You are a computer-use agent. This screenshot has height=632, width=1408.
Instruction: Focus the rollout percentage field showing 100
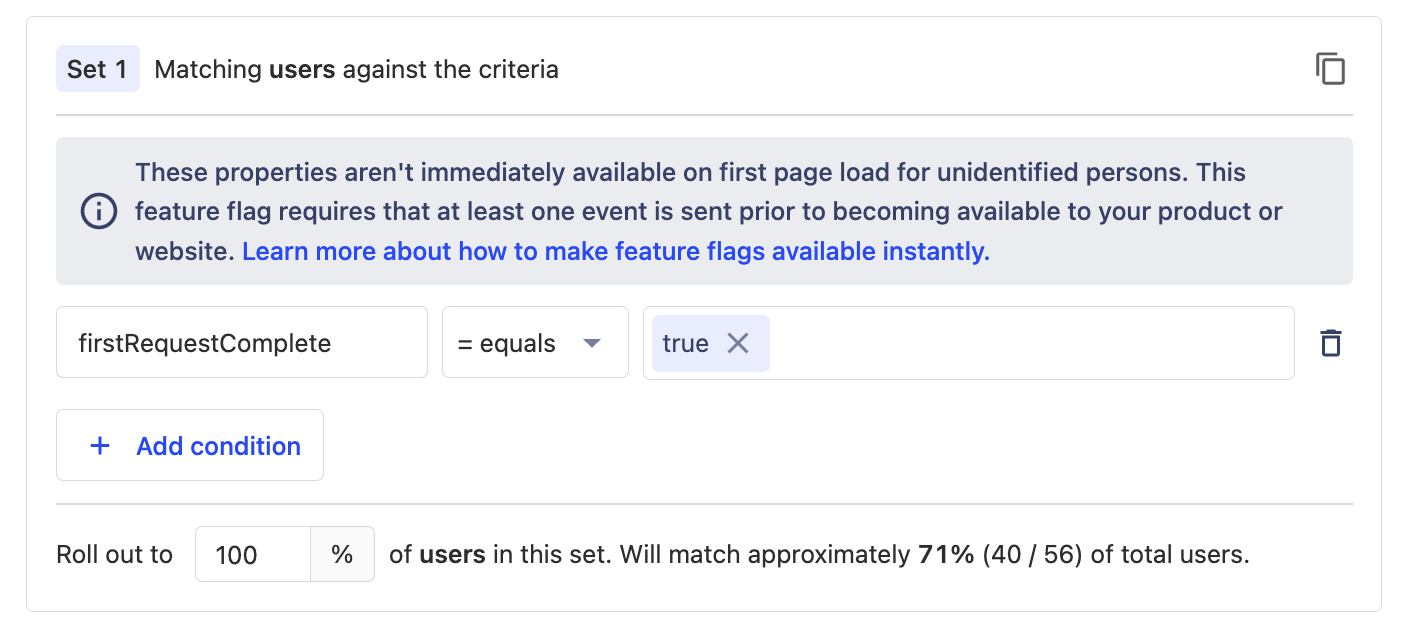252,554
